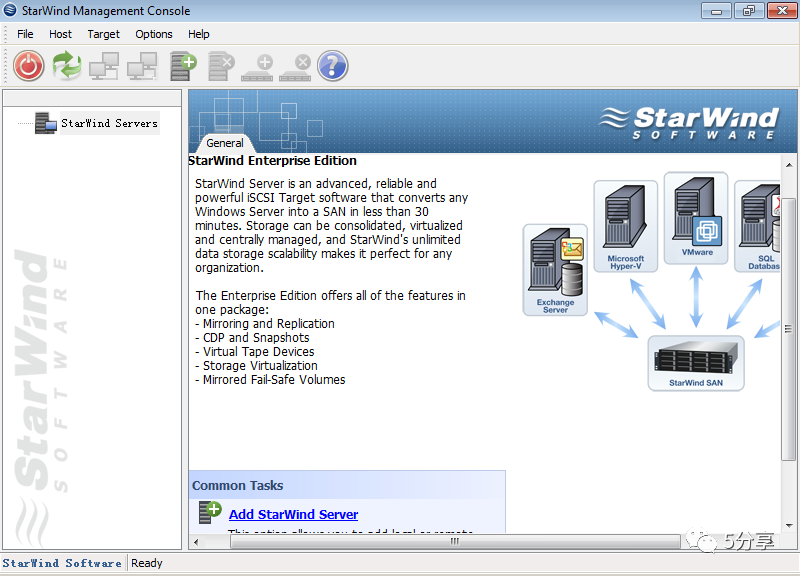
Task: Select StarWind Servers tree node
Action: click(x=110, y=123)
